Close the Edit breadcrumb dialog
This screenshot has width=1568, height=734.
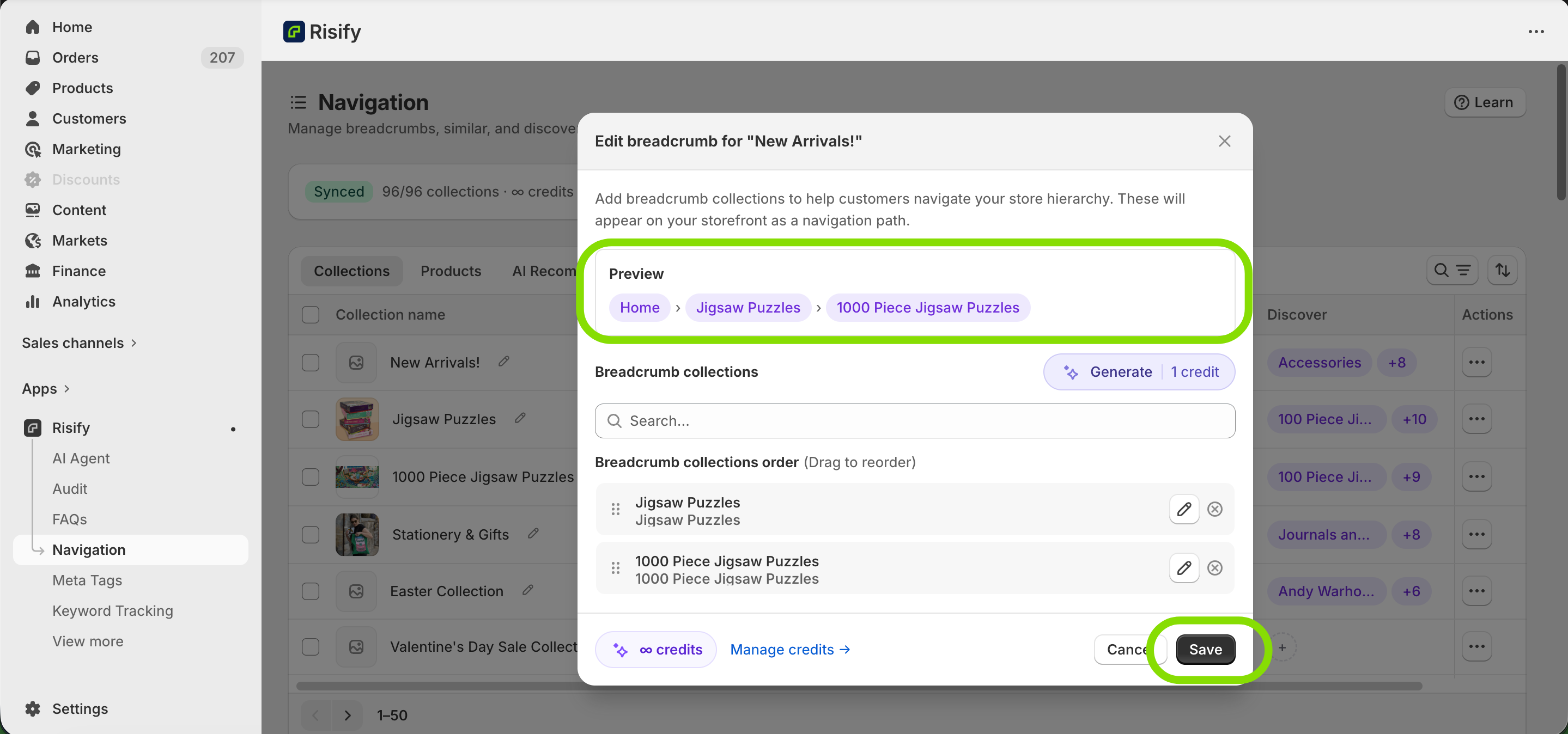click(x=1224, y=141)
